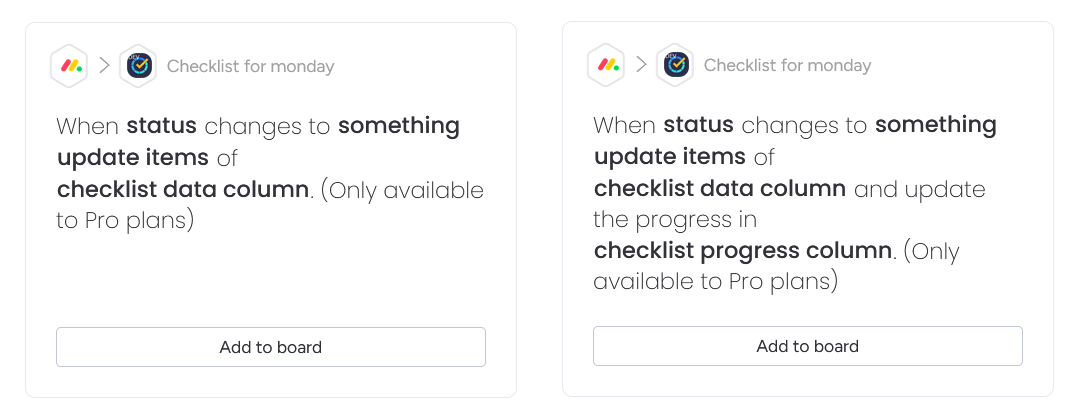Add the data-column-only recipe to board
Screen dimensions: 1080x419
(271, 347)
